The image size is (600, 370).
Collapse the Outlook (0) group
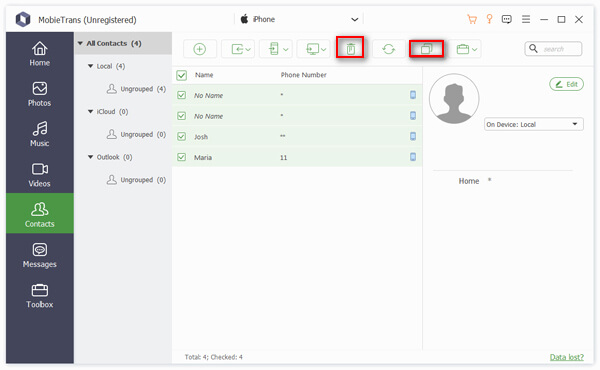coord(90,157)
